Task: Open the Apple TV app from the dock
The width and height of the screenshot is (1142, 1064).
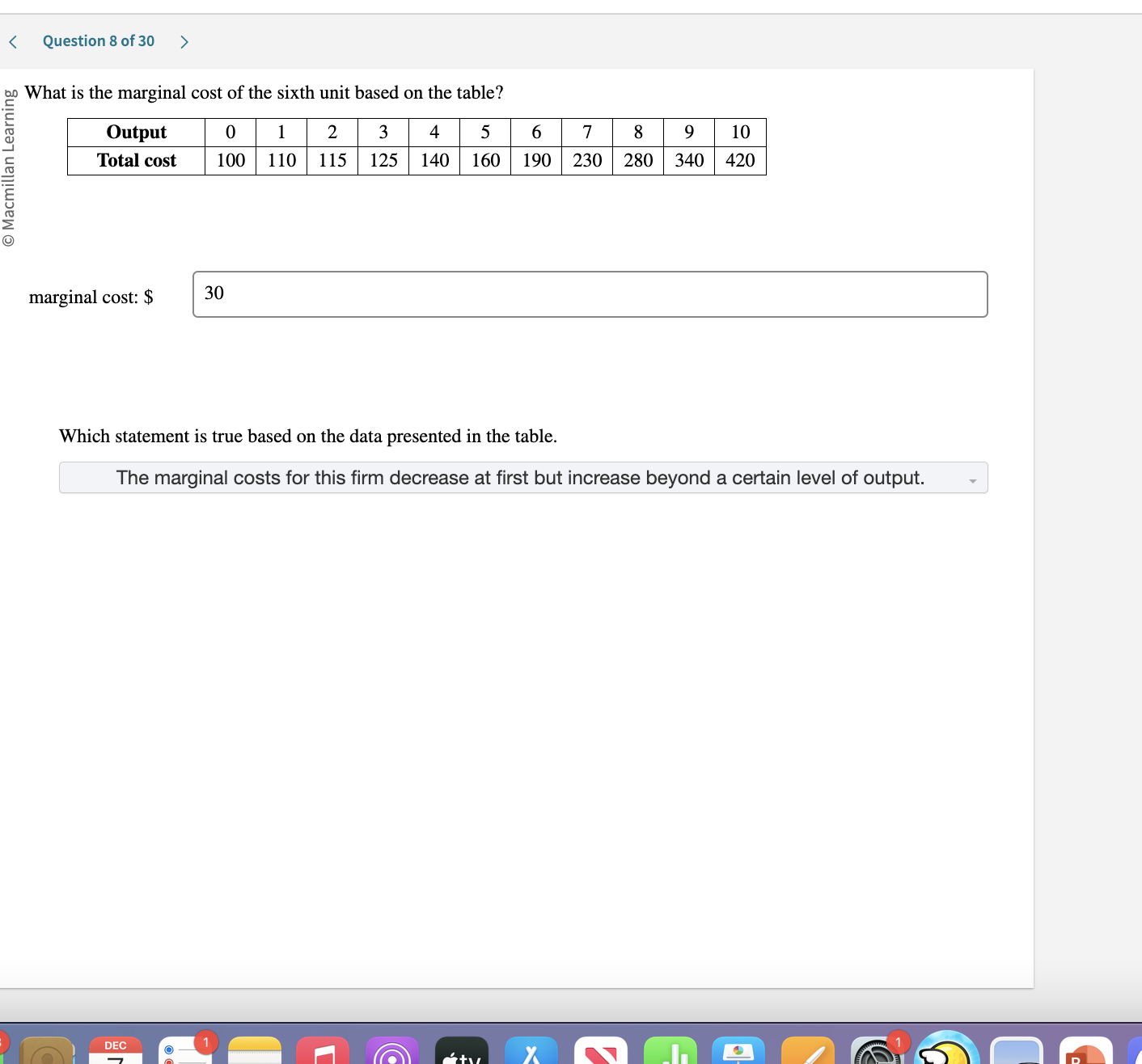Action: tap(463, 1051)
